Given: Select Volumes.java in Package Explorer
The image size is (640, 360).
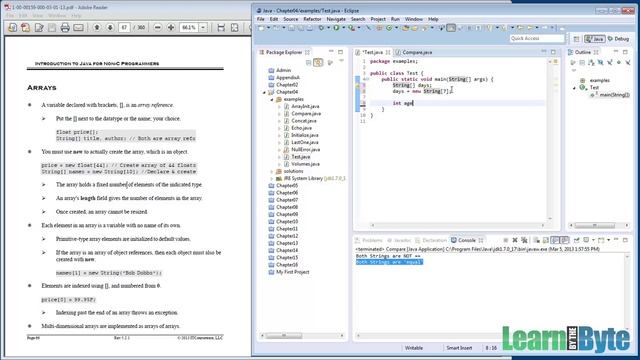Looking at the screenshot, I should (x=305, y=164).
